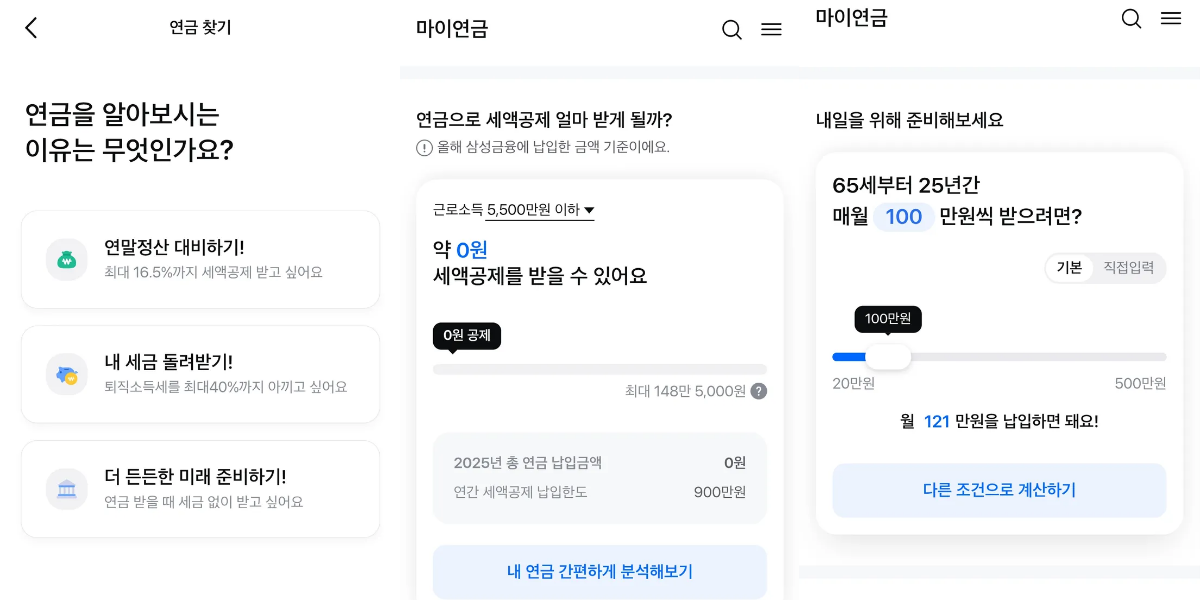Click search icon in the right 마이연금 header
1200x600 pixels.
click(1131, 19)
